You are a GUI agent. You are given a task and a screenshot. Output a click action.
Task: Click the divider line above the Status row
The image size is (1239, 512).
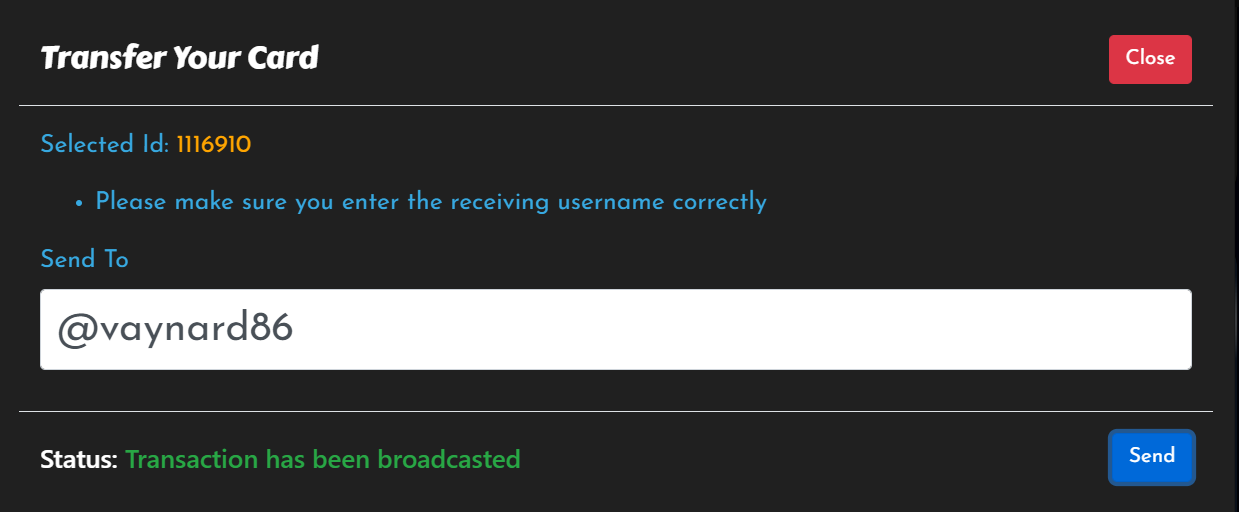click(616, 411)
